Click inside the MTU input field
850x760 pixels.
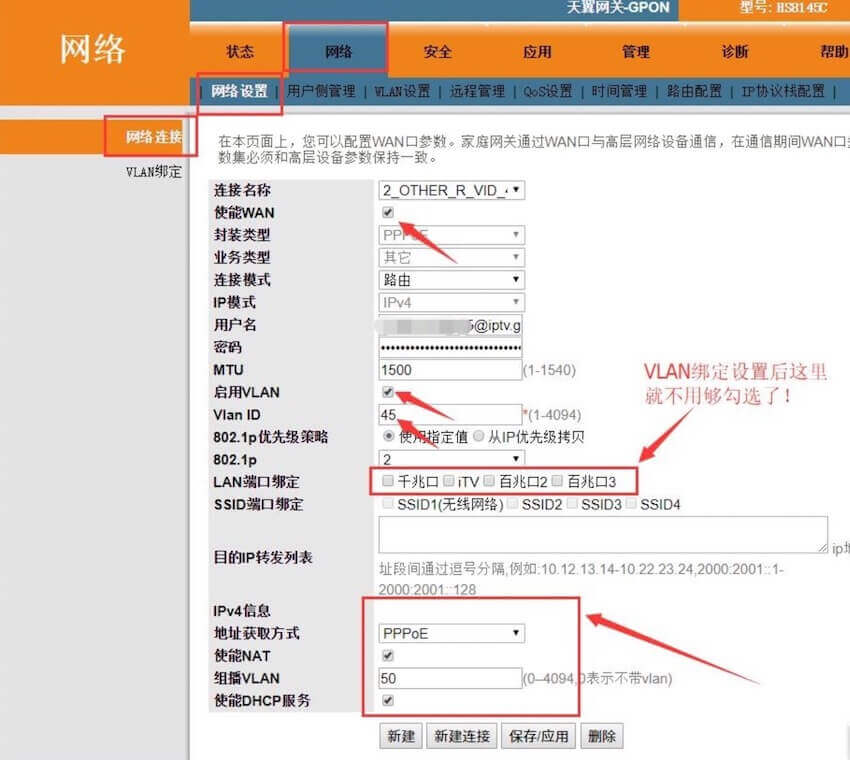click(450, 369)
